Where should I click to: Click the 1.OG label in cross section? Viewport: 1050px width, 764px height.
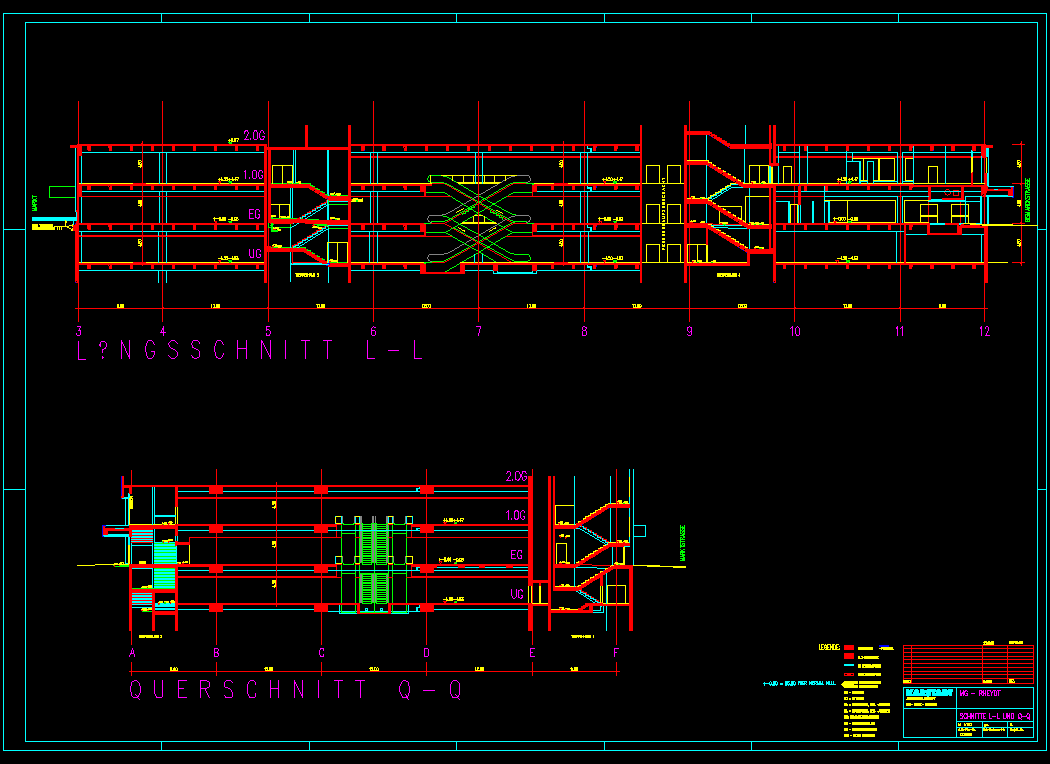click(x=515, y=515)
